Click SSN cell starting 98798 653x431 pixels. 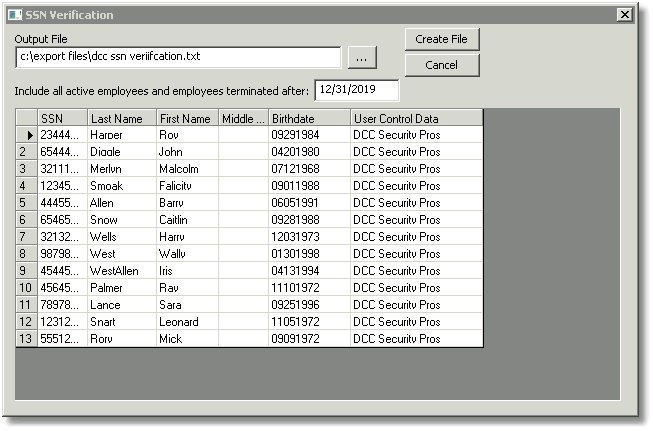click(62, 254)
